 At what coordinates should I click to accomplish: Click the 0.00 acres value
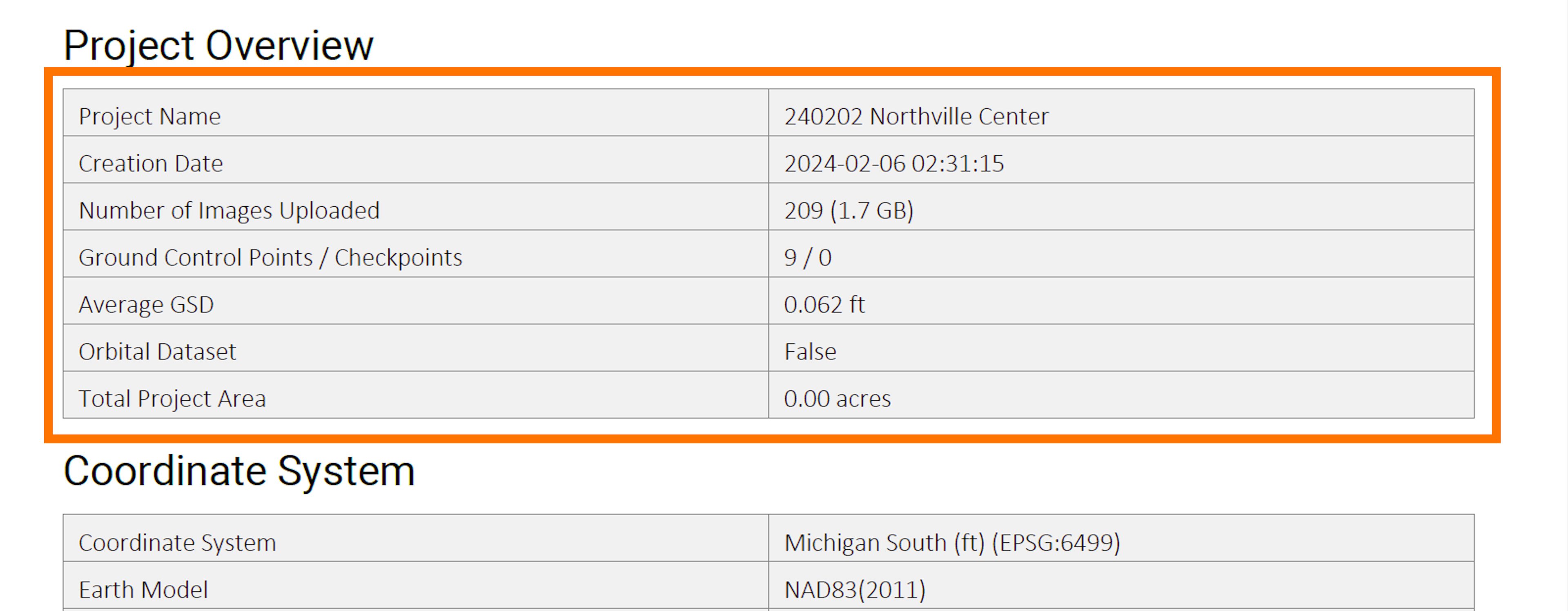pyautogui.click(x=837, y=399)
